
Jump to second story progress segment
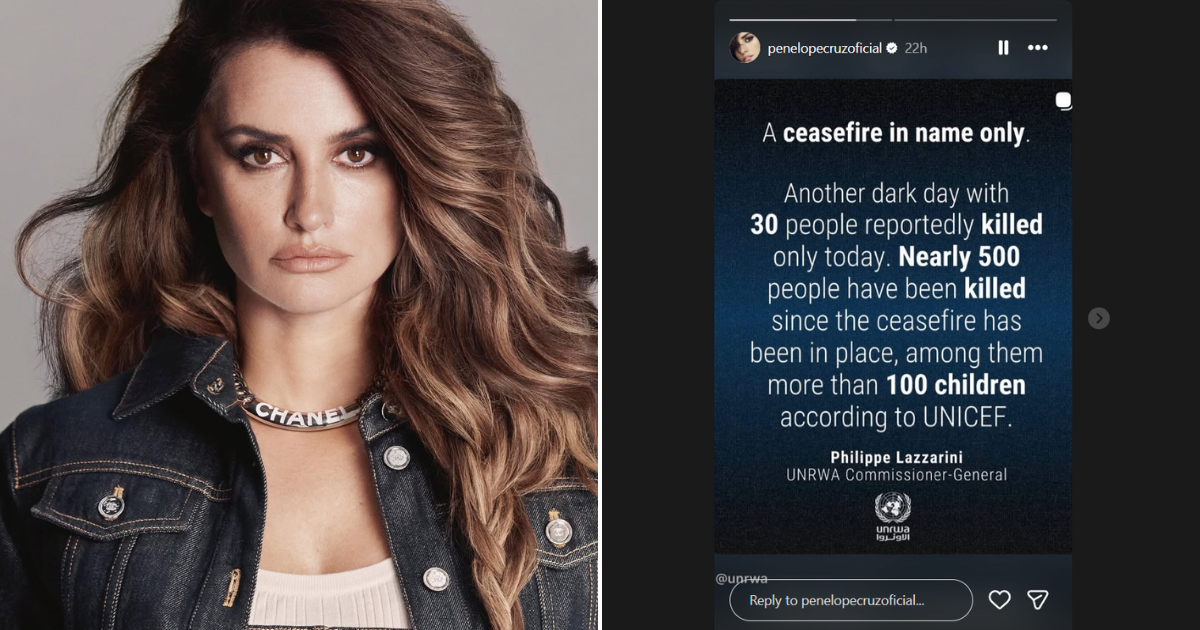pos(975,19)
